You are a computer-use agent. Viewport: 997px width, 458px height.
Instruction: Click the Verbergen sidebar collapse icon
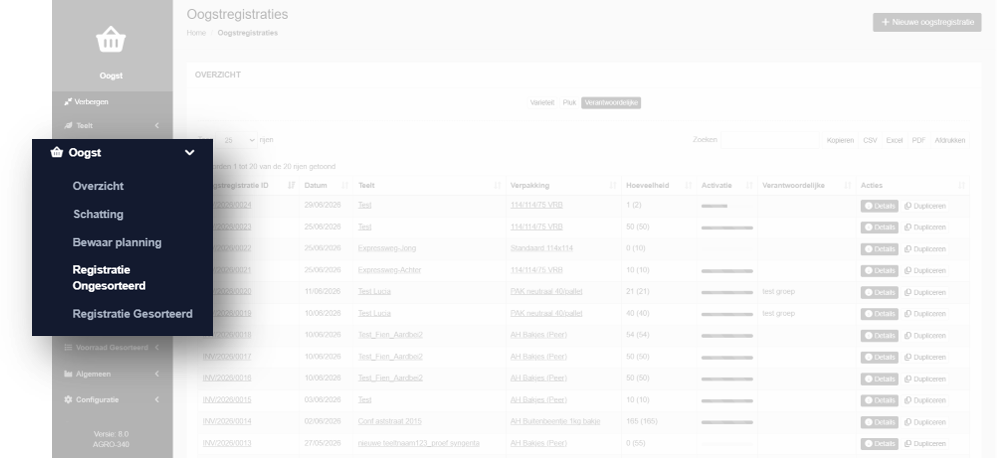point(68,102)
